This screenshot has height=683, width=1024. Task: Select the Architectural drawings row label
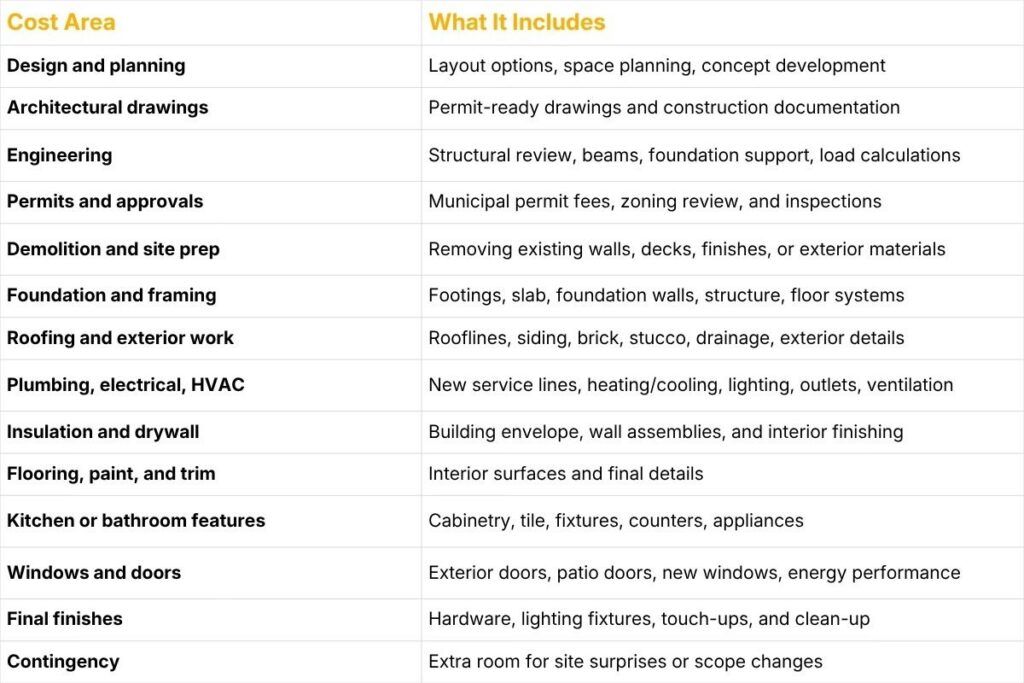[107, 108]
